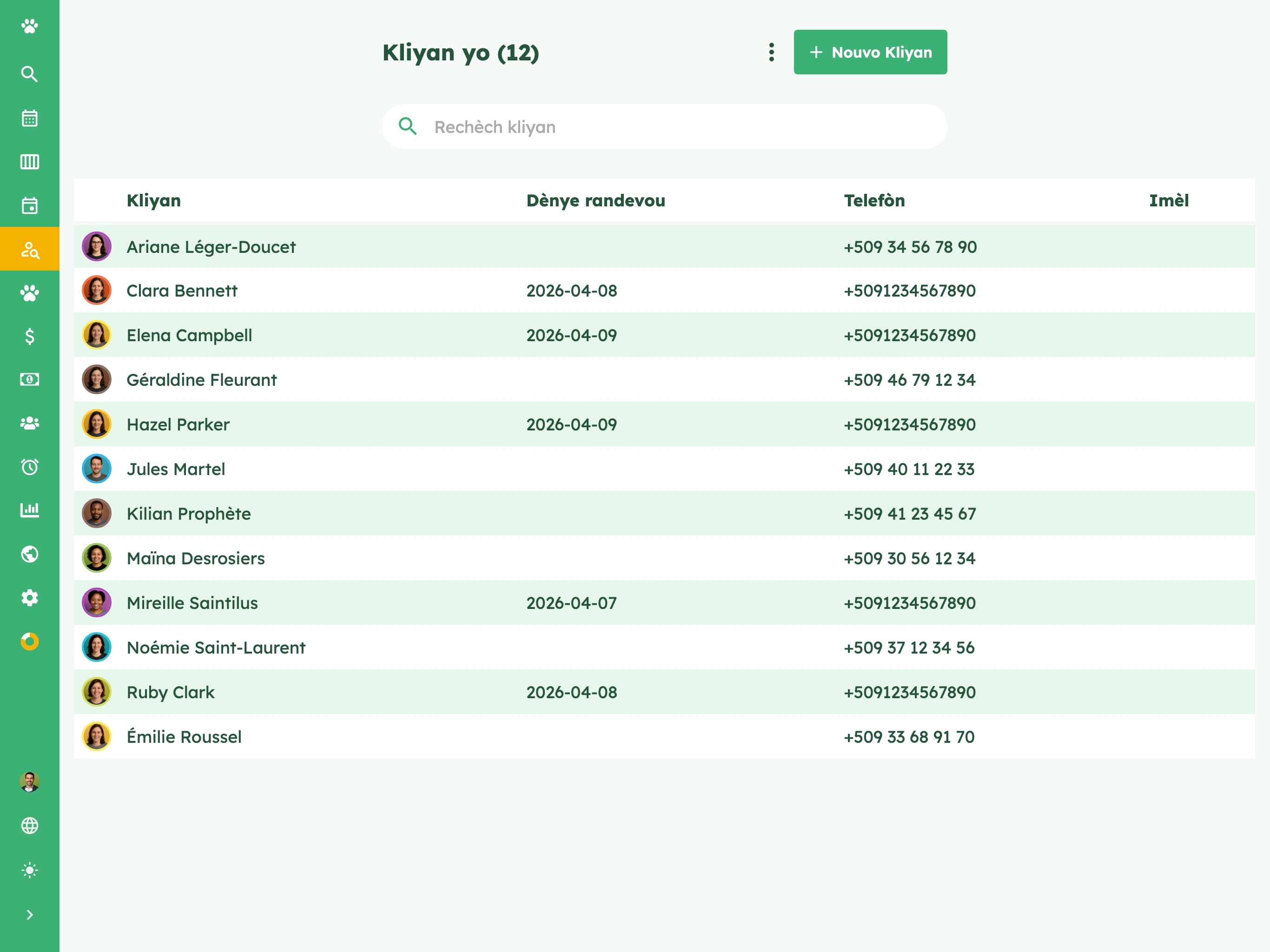Click Elena Campbell's date 2026-04-09
This screenshot has width=1270, height=952.
coord(572,335)
